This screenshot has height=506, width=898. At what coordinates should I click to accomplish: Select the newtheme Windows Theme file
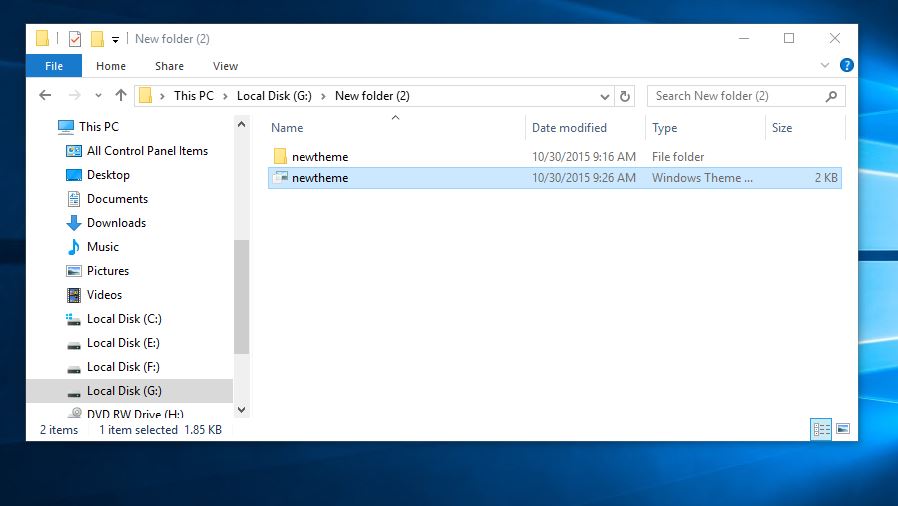554,178
